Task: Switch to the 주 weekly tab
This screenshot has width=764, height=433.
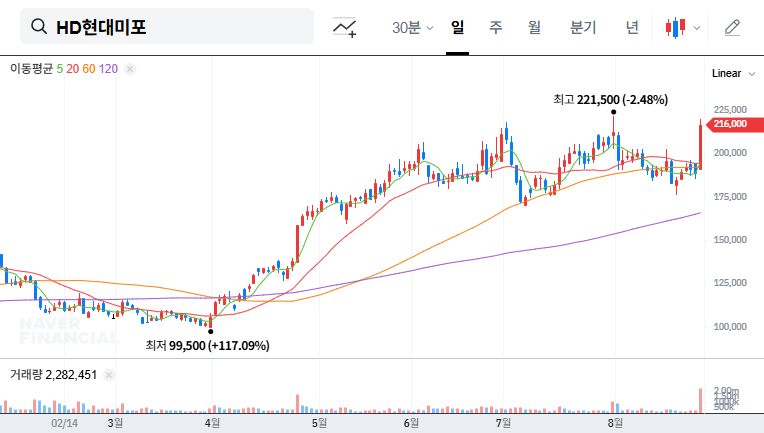Action: click(496, 28)
